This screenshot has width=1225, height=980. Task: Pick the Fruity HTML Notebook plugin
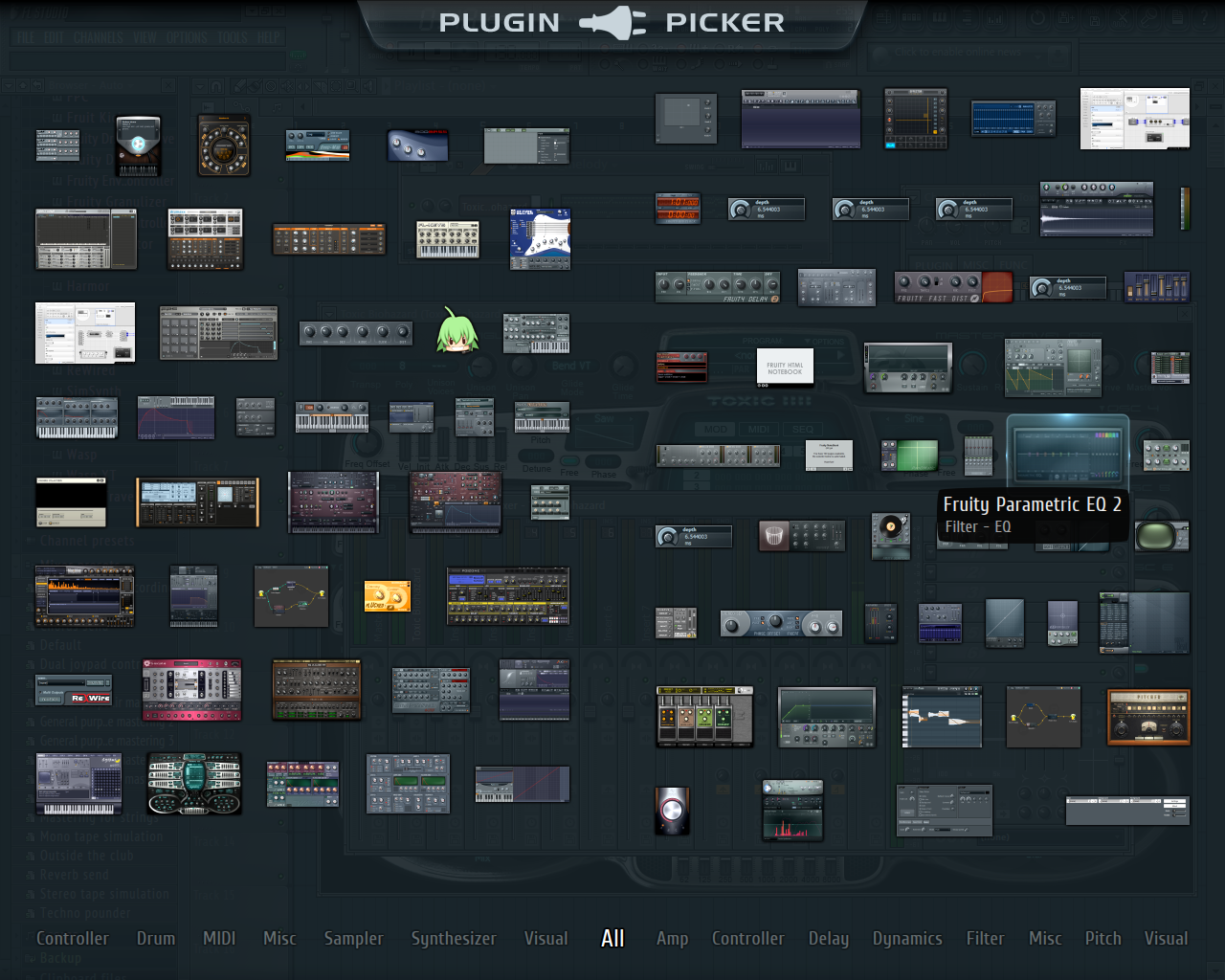pyautogui.click(x=785, y=366)
